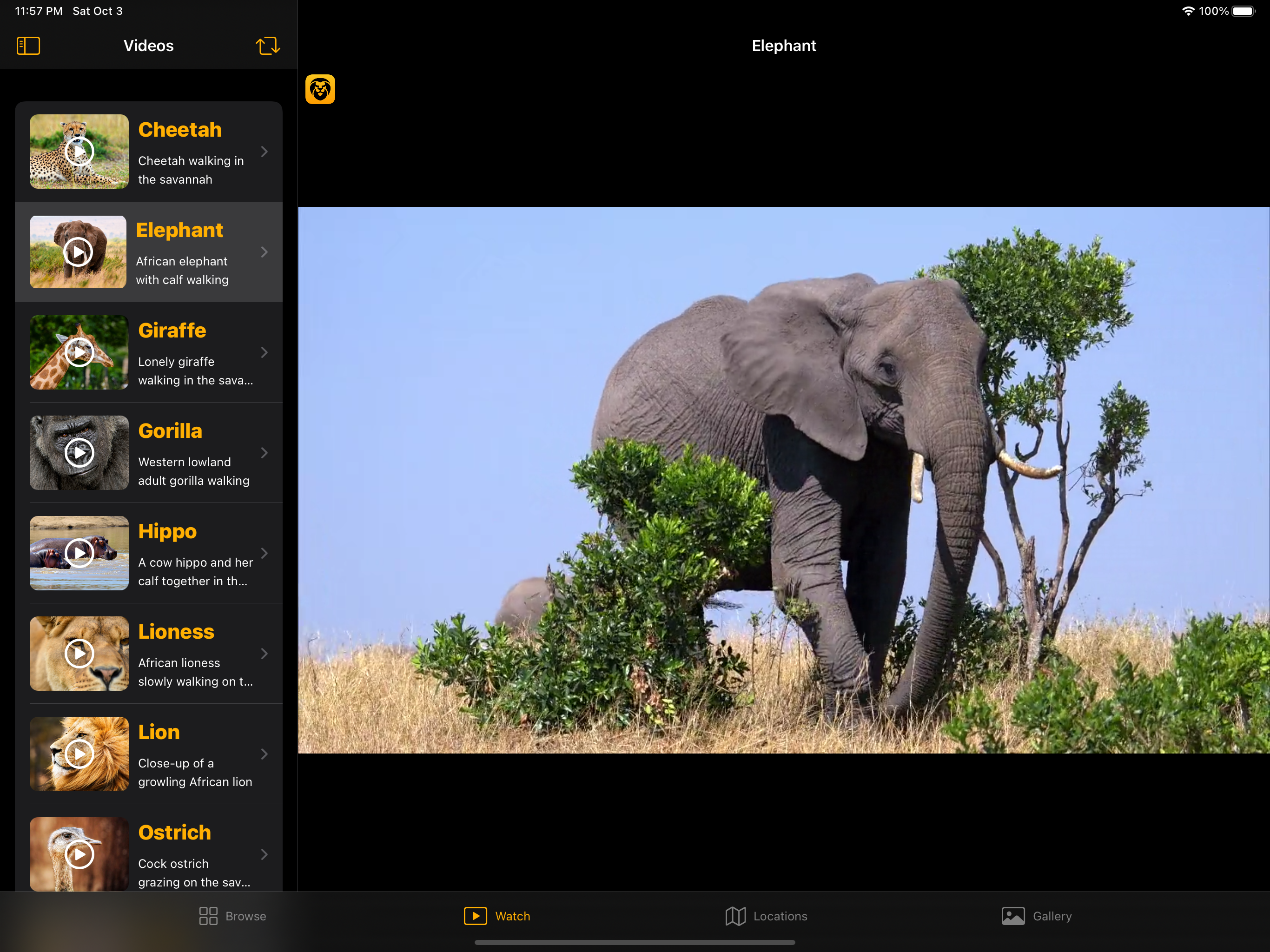Open Ostrich row disclosure chevron
This screenshot has width=1270, height=952.
[x=264, y=854]
